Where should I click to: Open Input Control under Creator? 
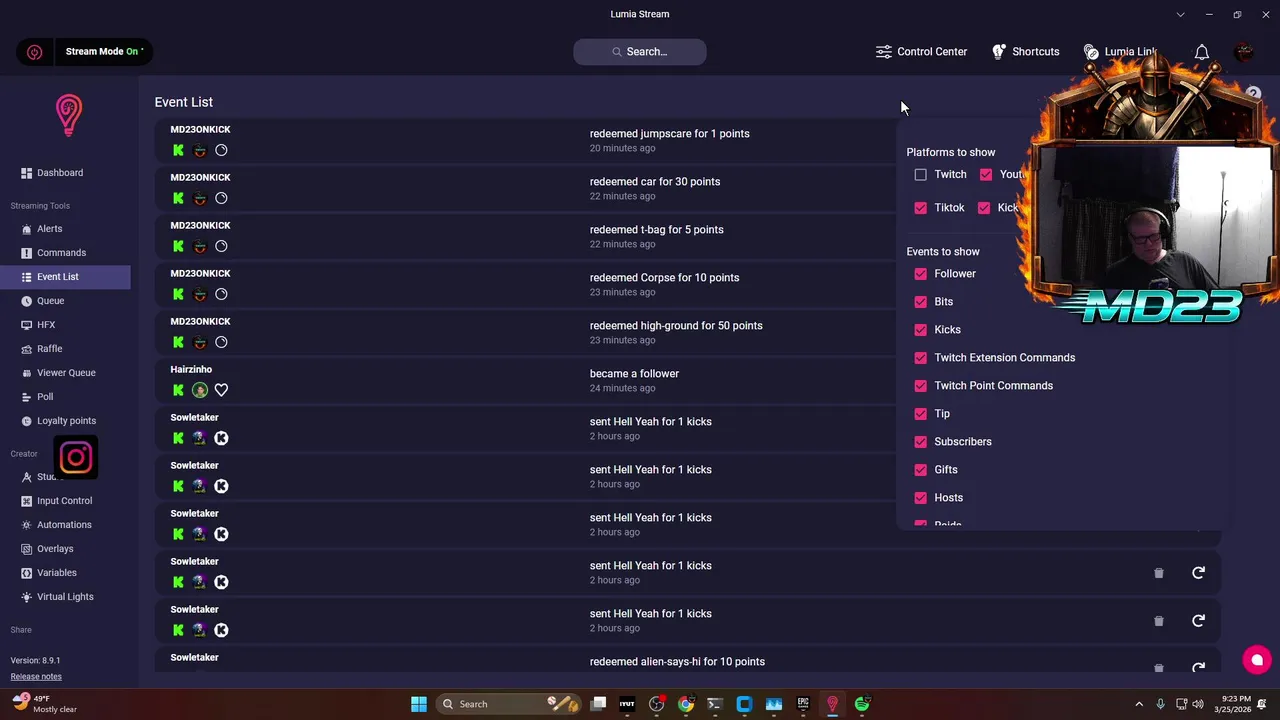pyautogui.click(x=65, y=501)
